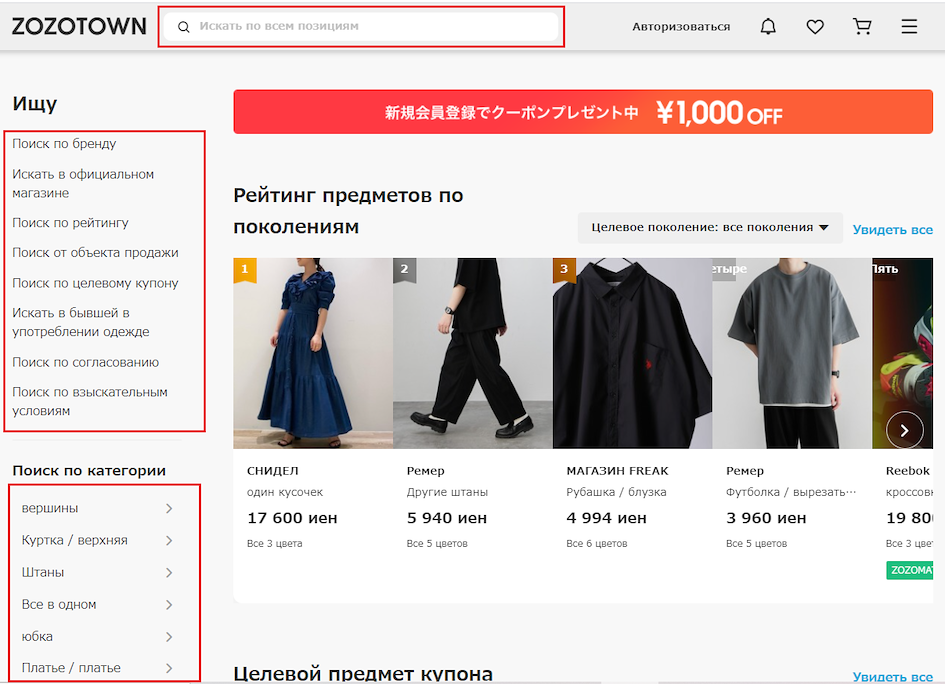
Task: Click brand name 'СНИДЕЛ'
Action: click(272, 471)
